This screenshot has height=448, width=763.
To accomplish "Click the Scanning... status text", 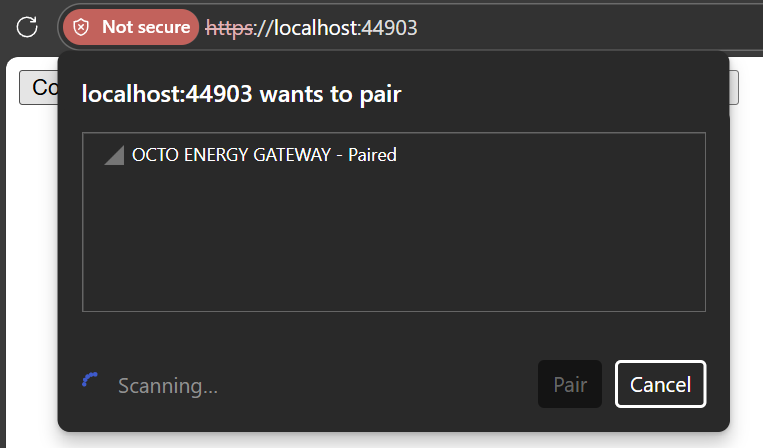I will click(x=168, y=386).
